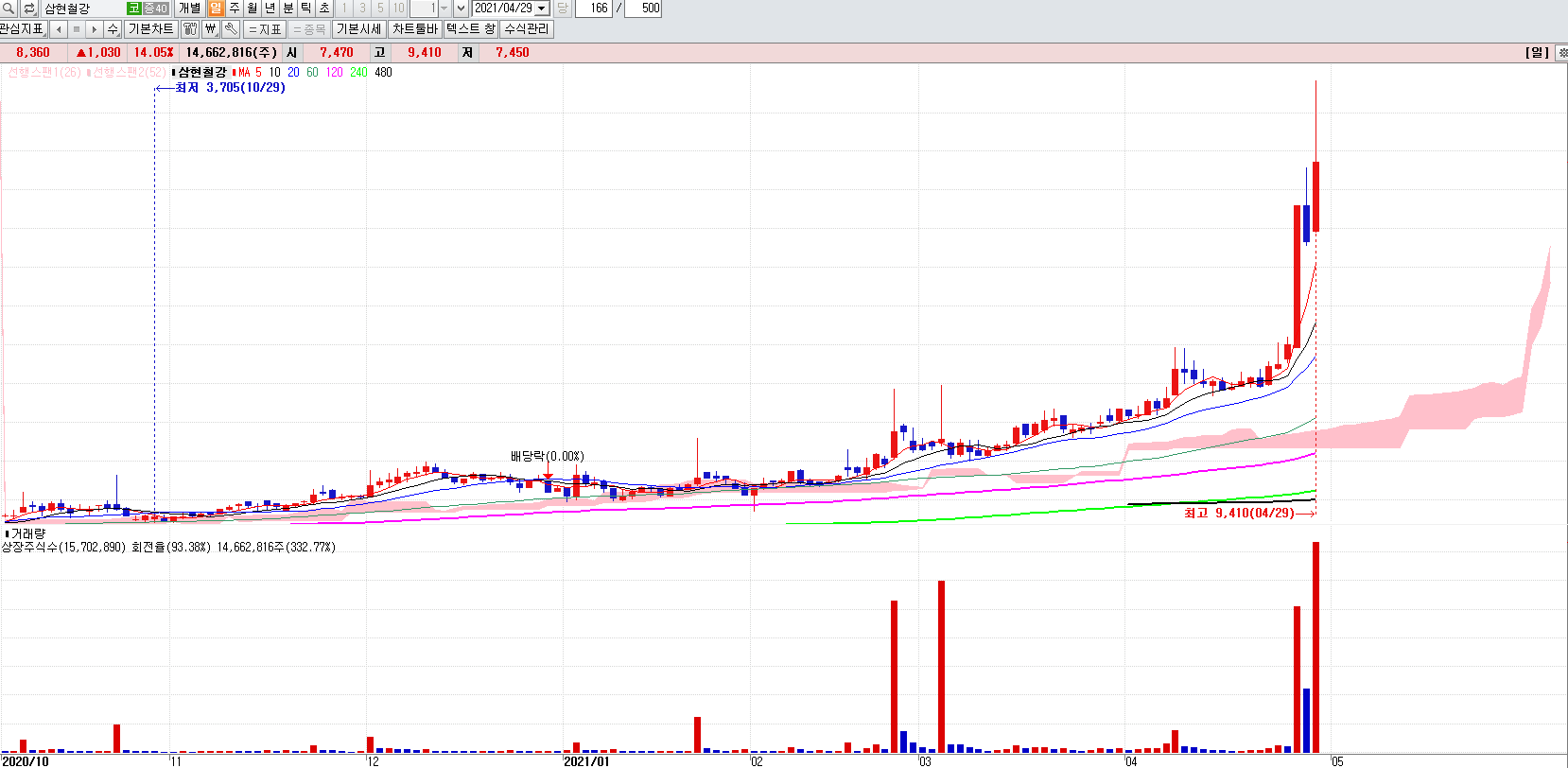
Task: Toggle the 차트툴바 chart toolbar
Action: pyautogui.click(x=415, y=29)
